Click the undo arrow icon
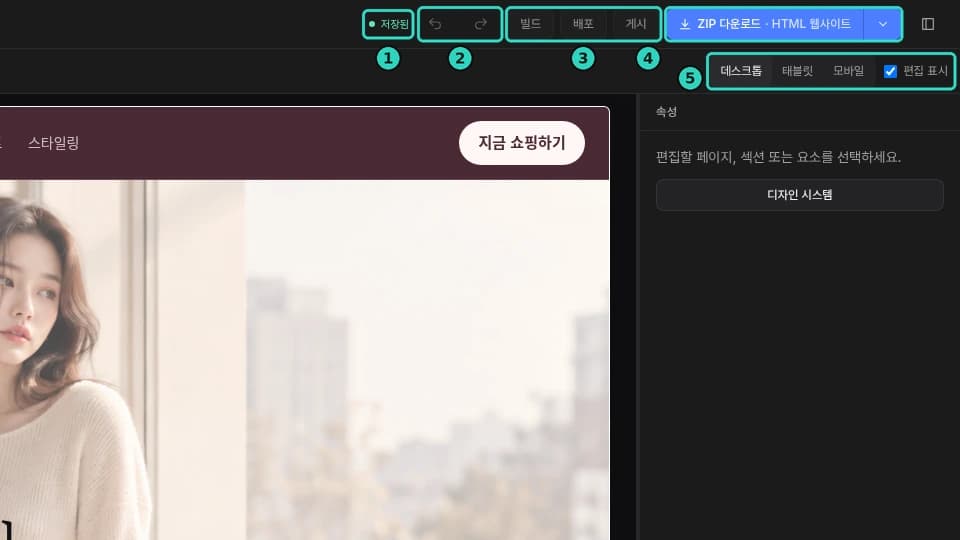The image size is (960, 540). [435, 24]
